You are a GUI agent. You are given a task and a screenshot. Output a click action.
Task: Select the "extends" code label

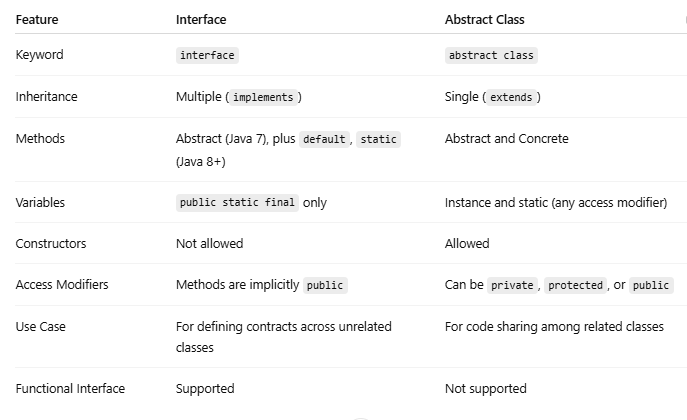(x=511, y=97)
